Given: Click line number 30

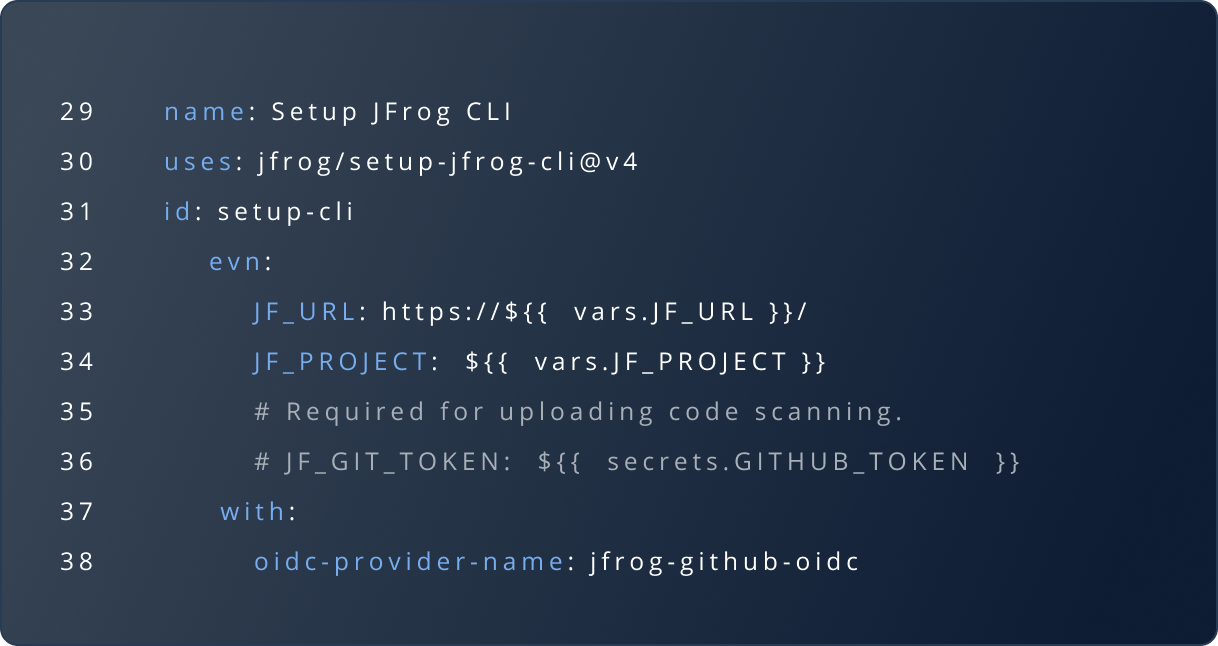Looking at the screenshot, I should (76, 162).
